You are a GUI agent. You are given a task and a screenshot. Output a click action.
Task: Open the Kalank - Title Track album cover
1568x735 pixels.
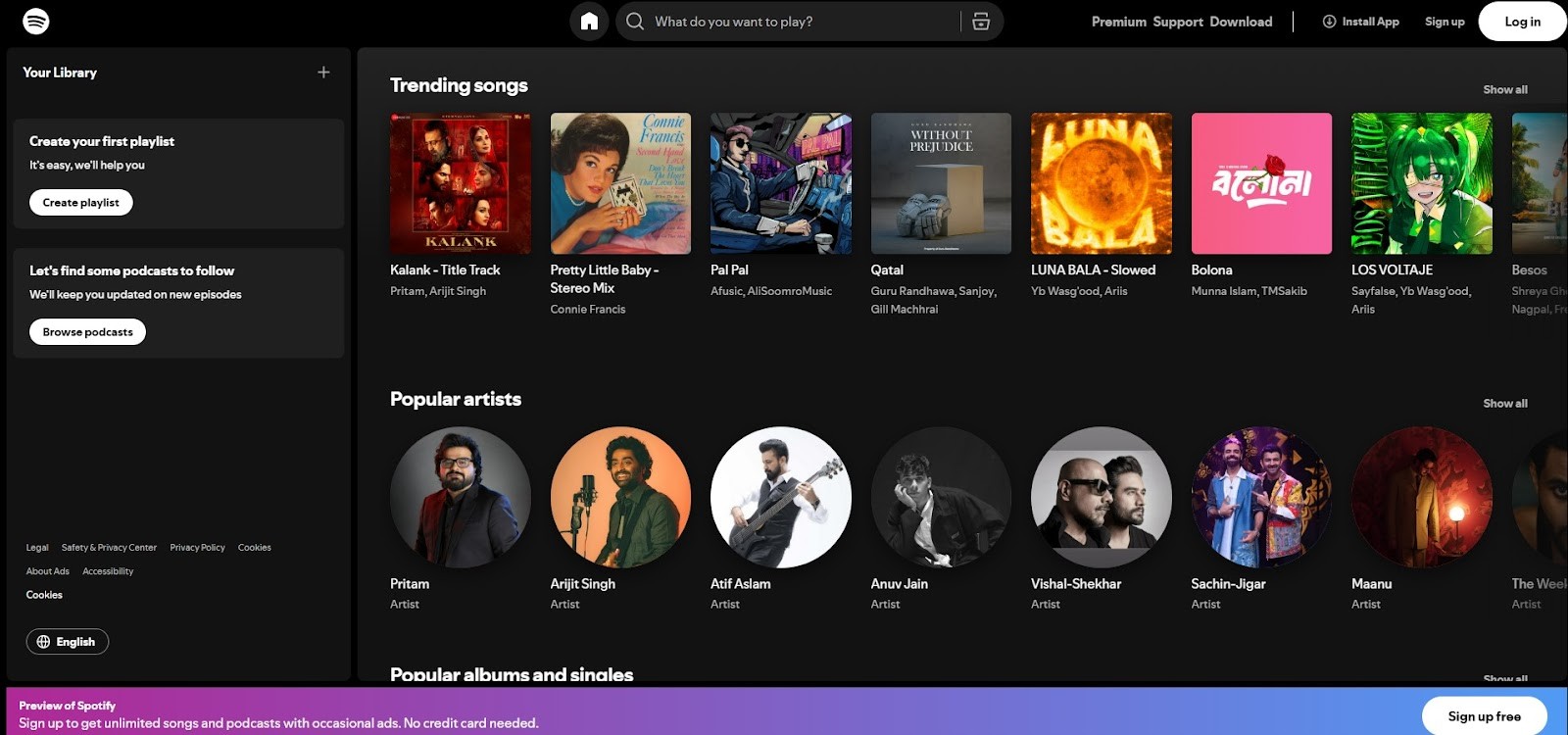pos(461,183)
